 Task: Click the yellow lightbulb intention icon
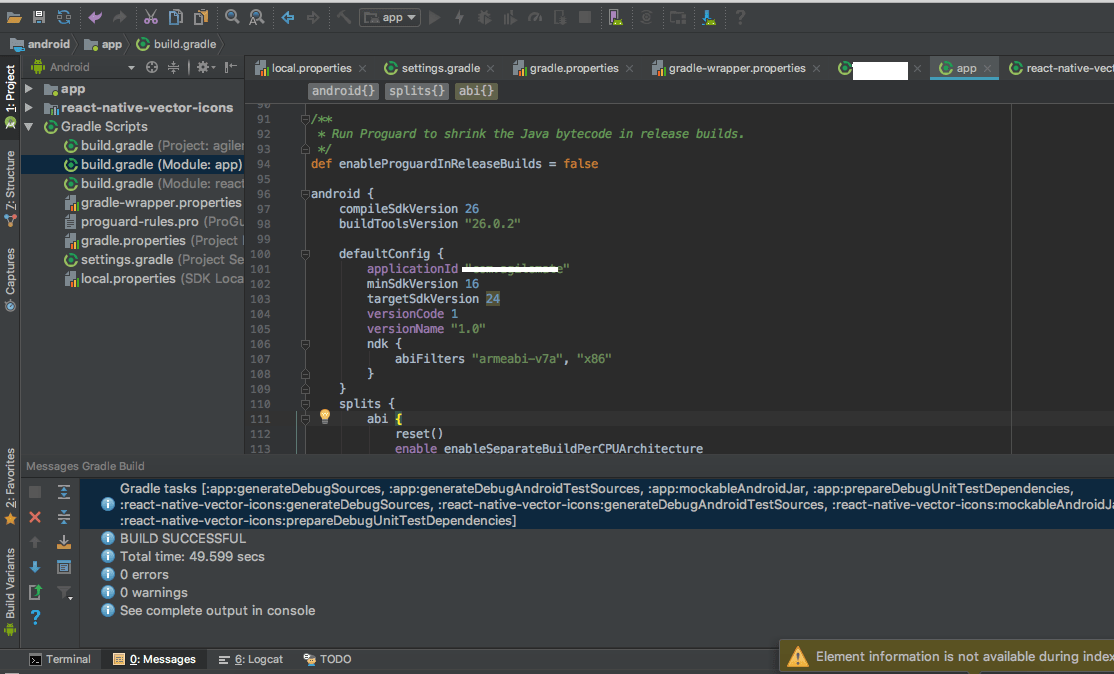[x=325, y=416]
